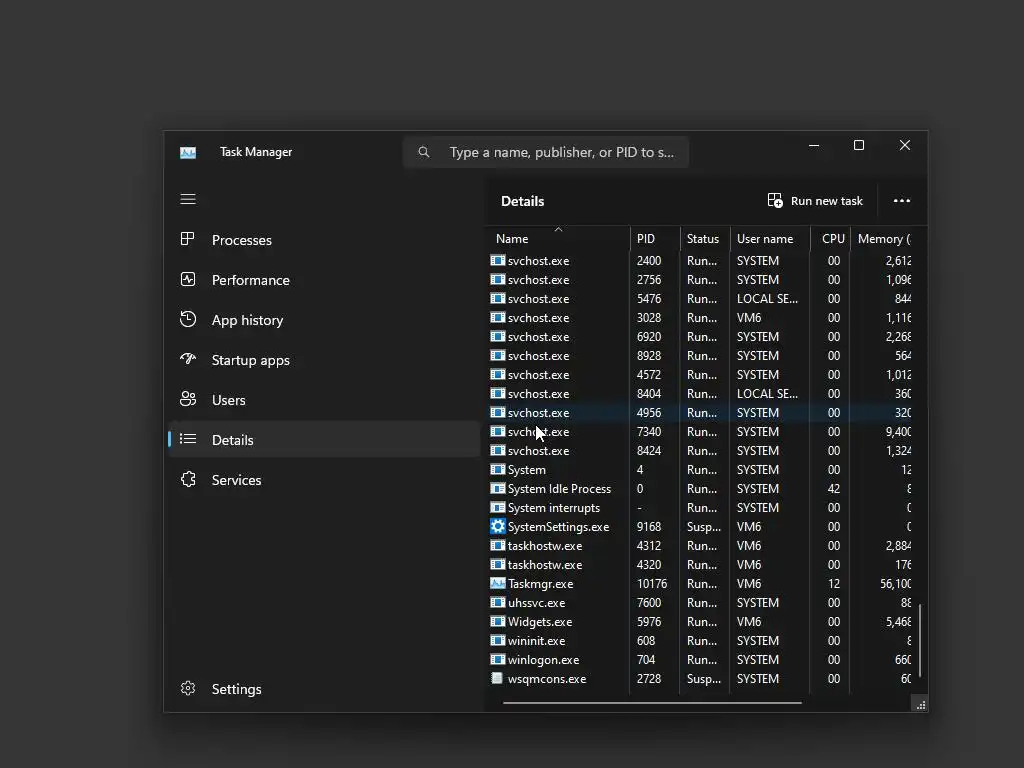Click the Task Manager title bar icon
Viewport: 1024px width, 768px height.
tap(188, 153)
